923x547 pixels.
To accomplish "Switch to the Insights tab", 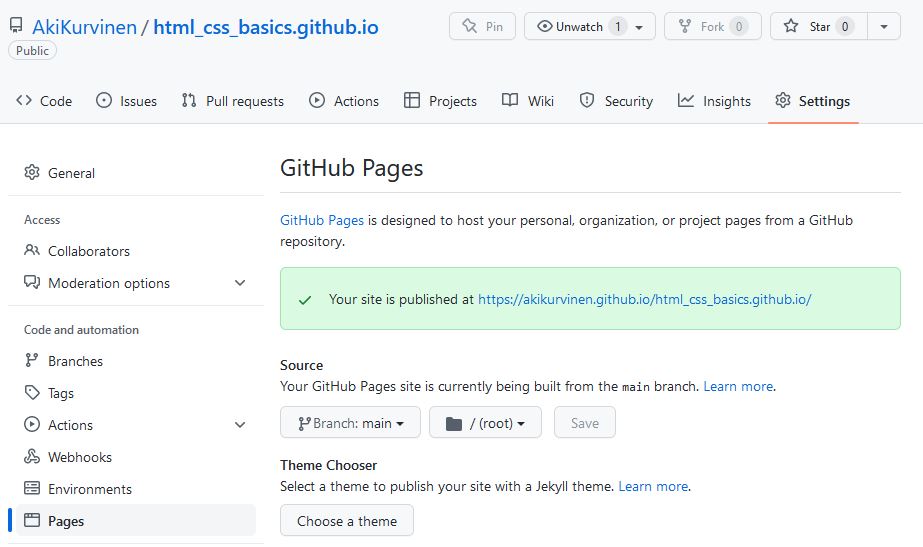I will 714,101.
